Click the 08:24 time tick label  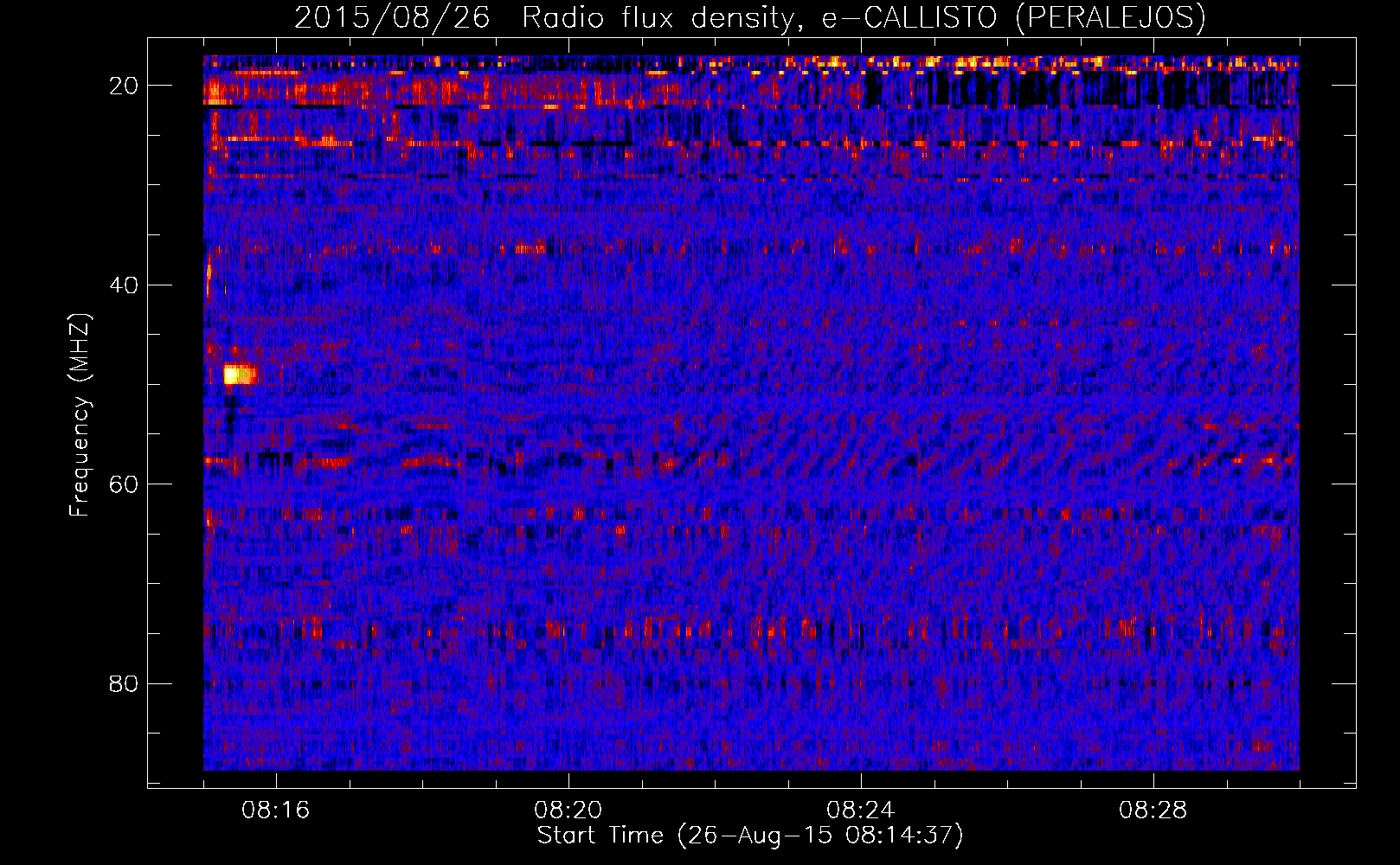[860, 811]
